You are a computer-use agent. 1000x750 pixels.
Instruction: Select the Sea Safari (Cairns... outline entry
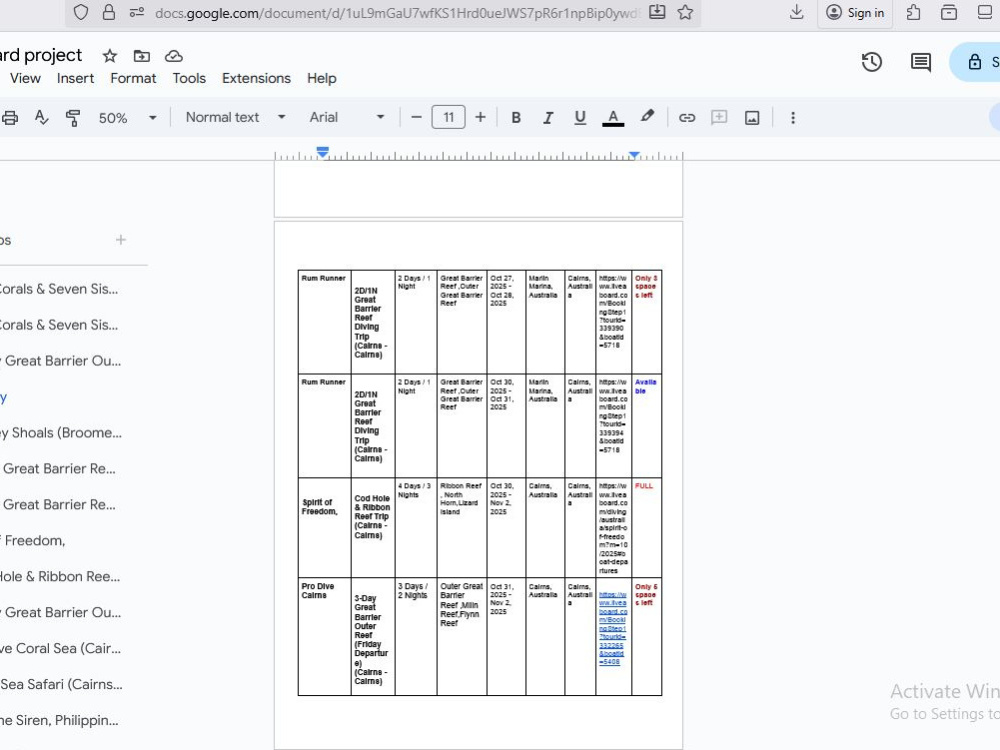[62, 684]
